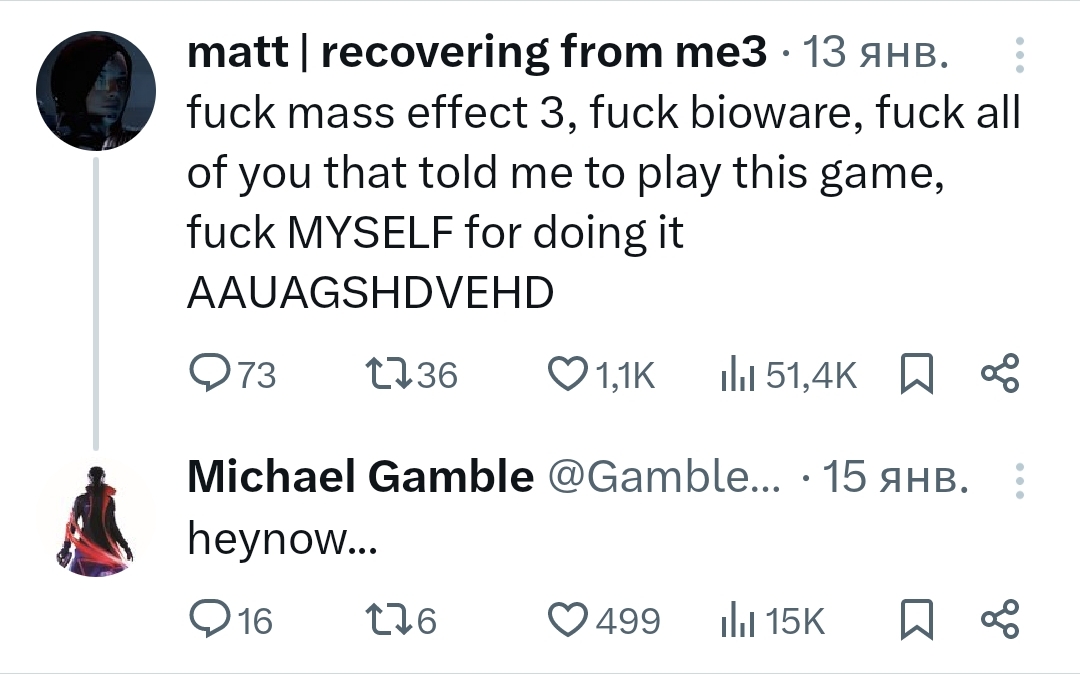Open the @Gamble... handle link

pyautogui.click(x=664, y=477)
